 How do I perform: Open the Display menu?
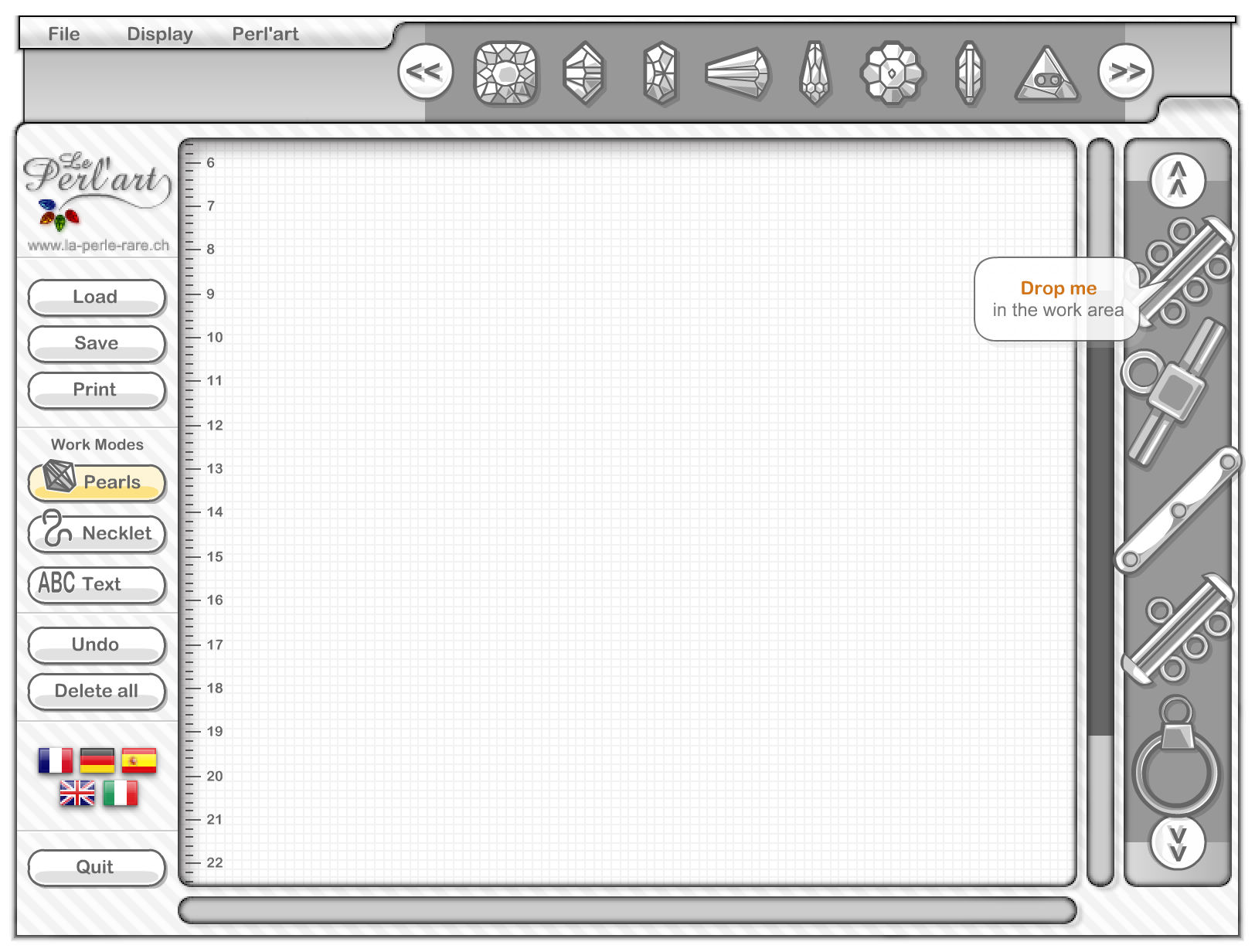coord(159,34)
